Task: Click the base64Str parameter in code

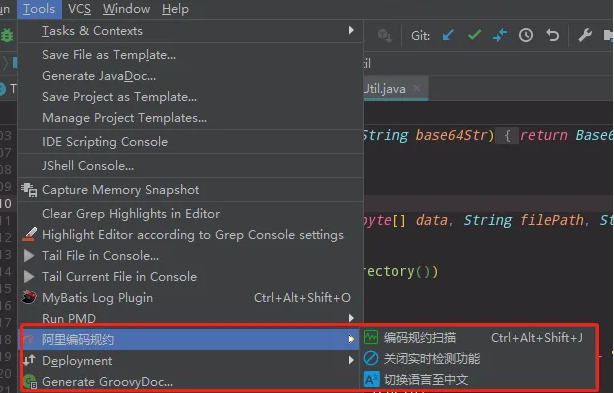Action: pyautogui.click(x=451, y=135)
